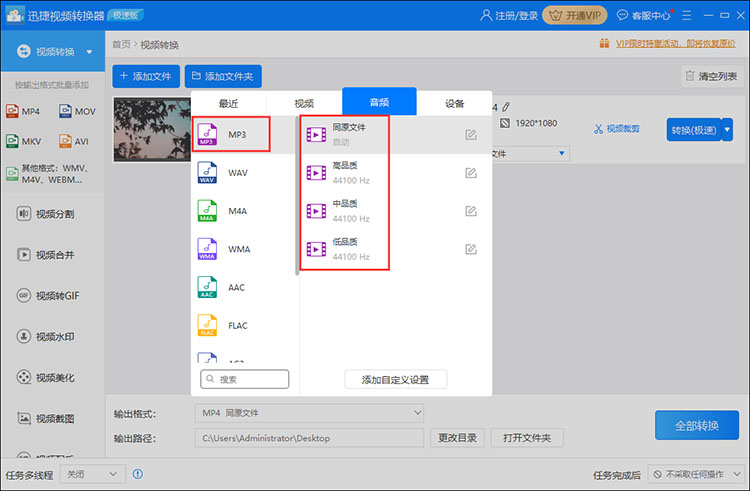Click the 转换(极速) button
This screenshot has height=491, width=750.
pyautogui.click(x=694, y=130)
